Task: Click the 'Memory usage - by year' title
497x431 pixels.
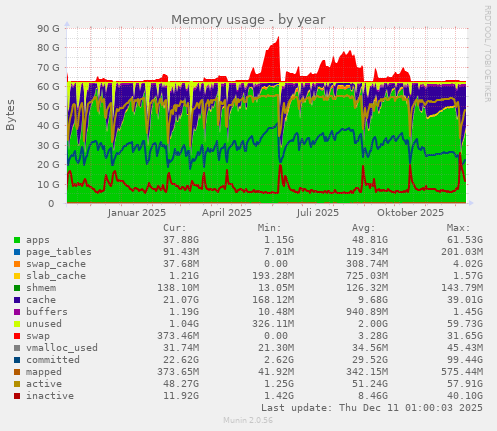Action: click(x=248, y=20)
